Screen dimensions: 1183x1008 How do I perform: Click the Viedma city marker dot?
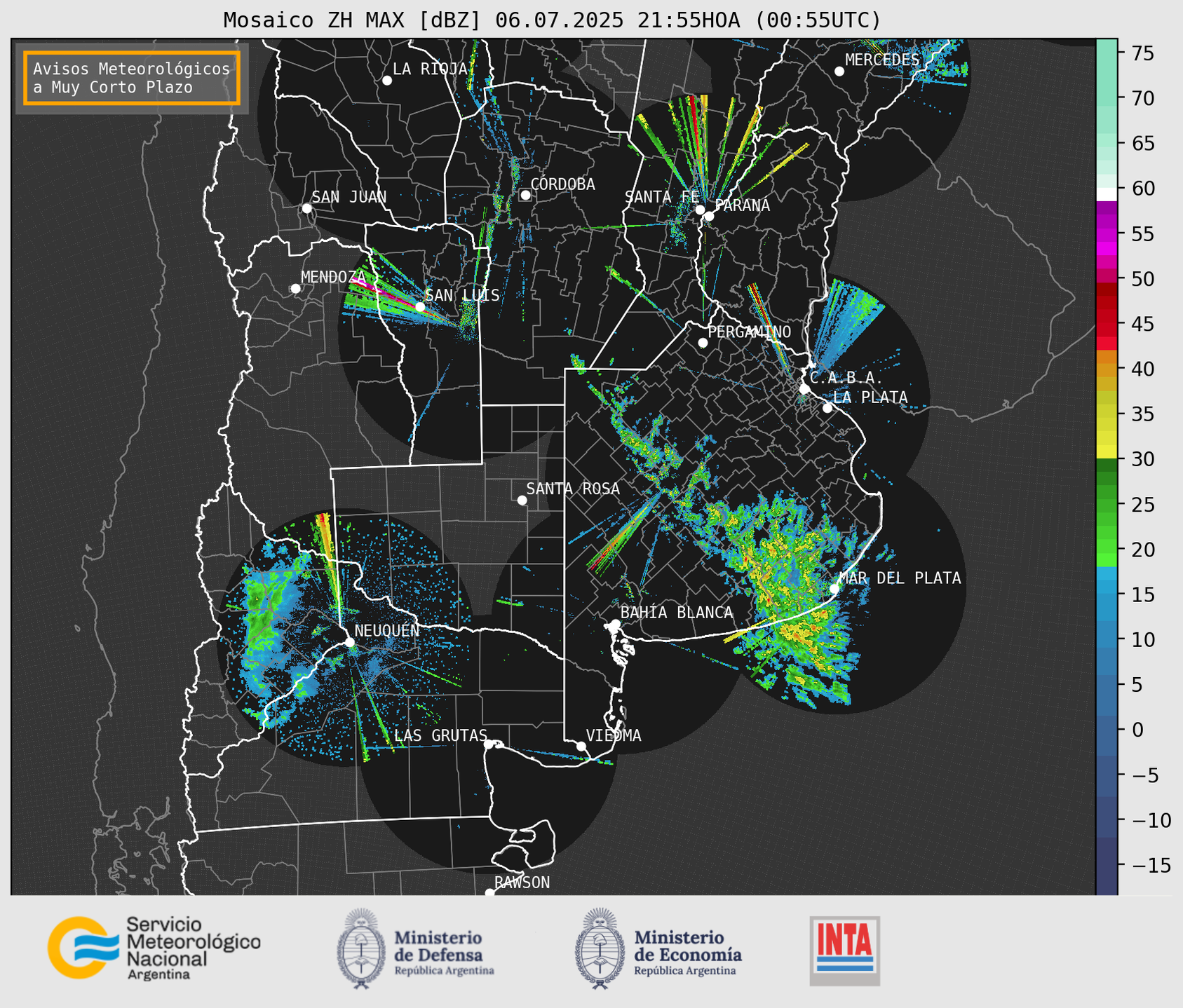pos(581,746)
